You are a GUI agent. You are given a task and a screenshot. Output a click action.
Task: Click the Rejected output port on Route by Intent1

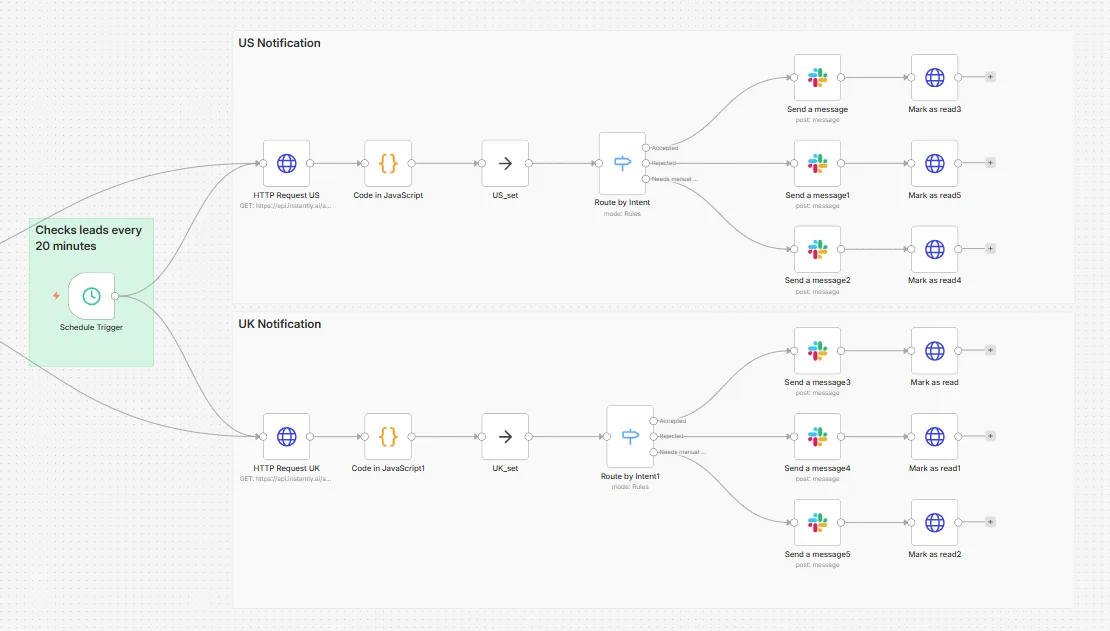pyautogui.click(x=654, y=435)
